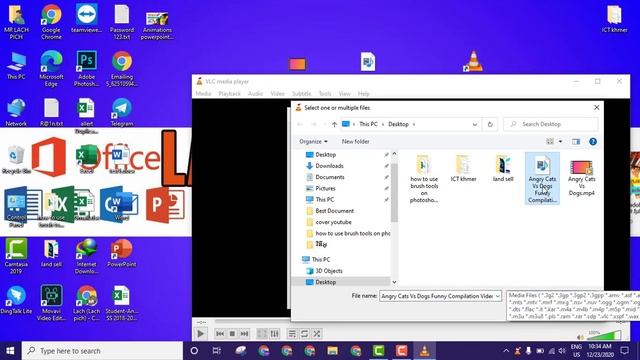Change the view layout icon
640x360 pixels.
click(x=550, y=142)
